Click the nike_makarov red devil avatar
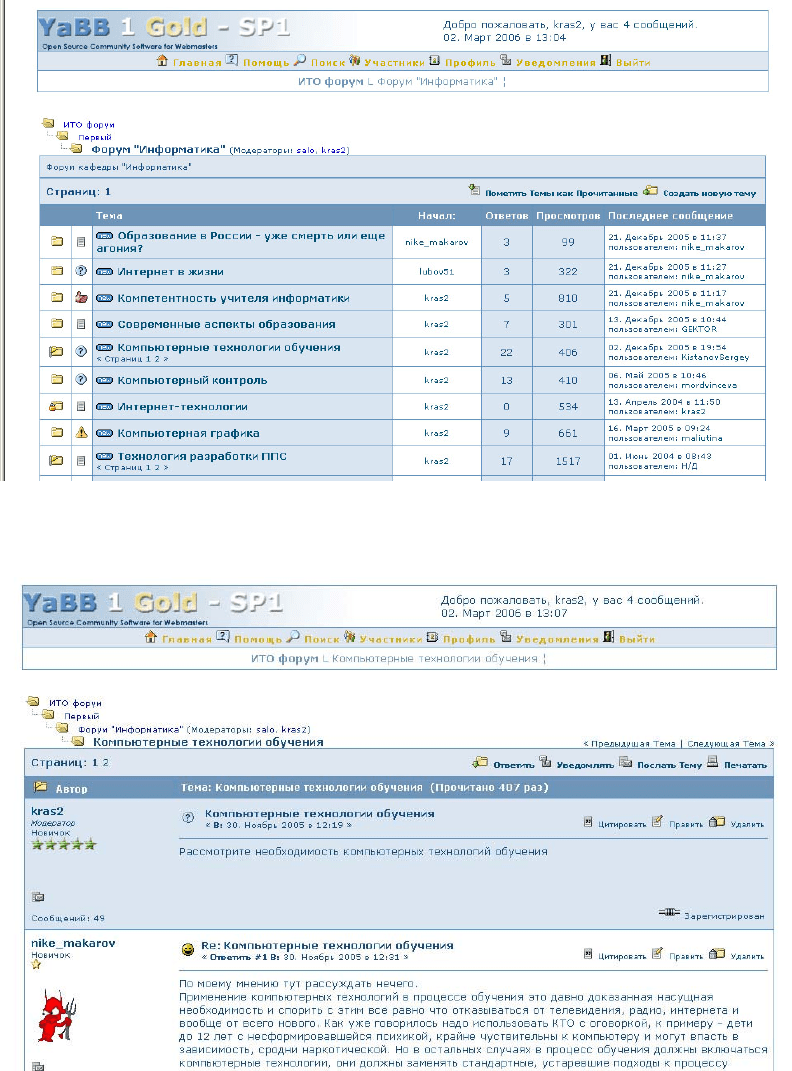The image size is (792, 1071). coord(56,1016)
